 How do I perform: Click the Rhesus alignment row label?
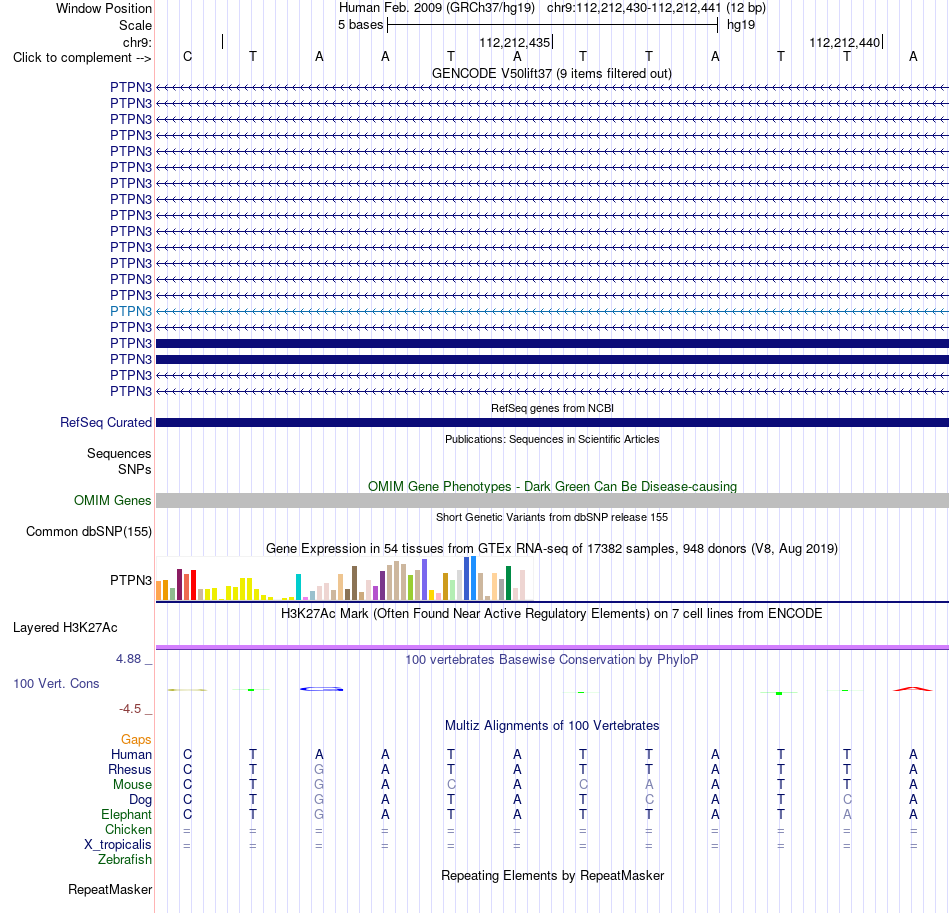point(130,770)
